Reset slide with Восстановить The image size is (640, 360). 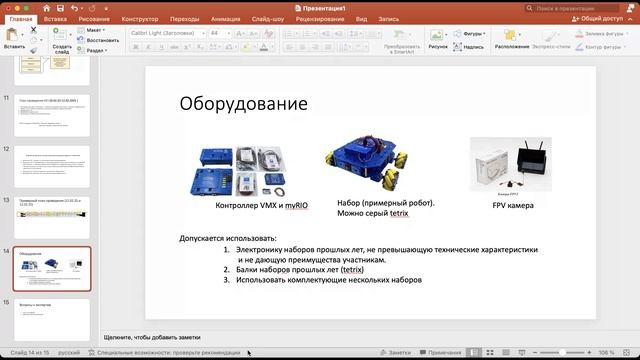[x=98, y=40]
